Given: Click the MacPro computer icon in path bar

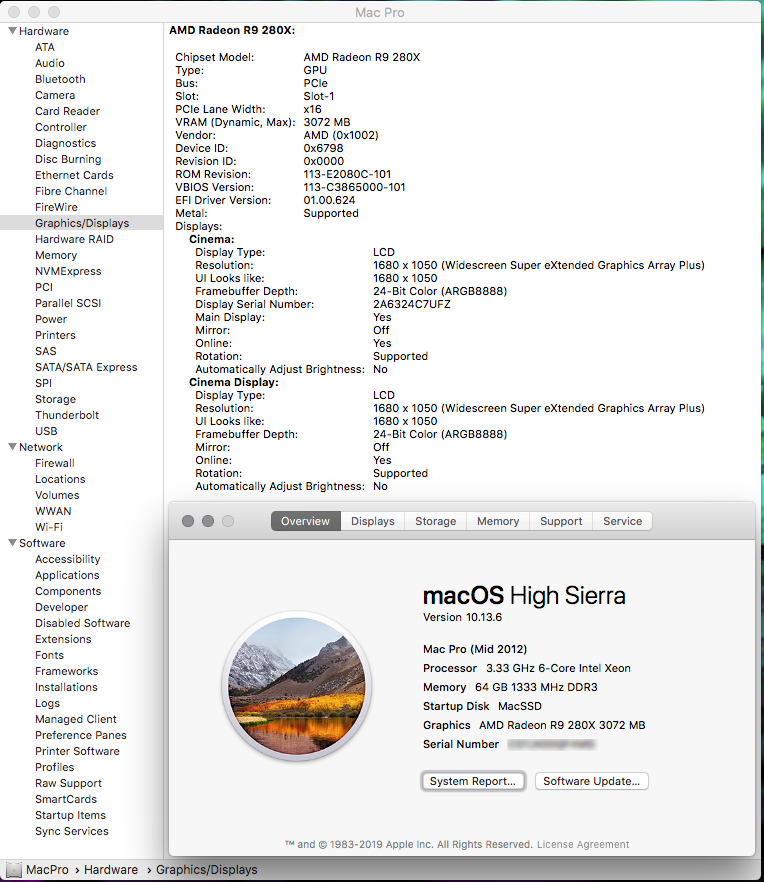Looking at the screenshot, I should pyautogui.click(x=13, y=870).
